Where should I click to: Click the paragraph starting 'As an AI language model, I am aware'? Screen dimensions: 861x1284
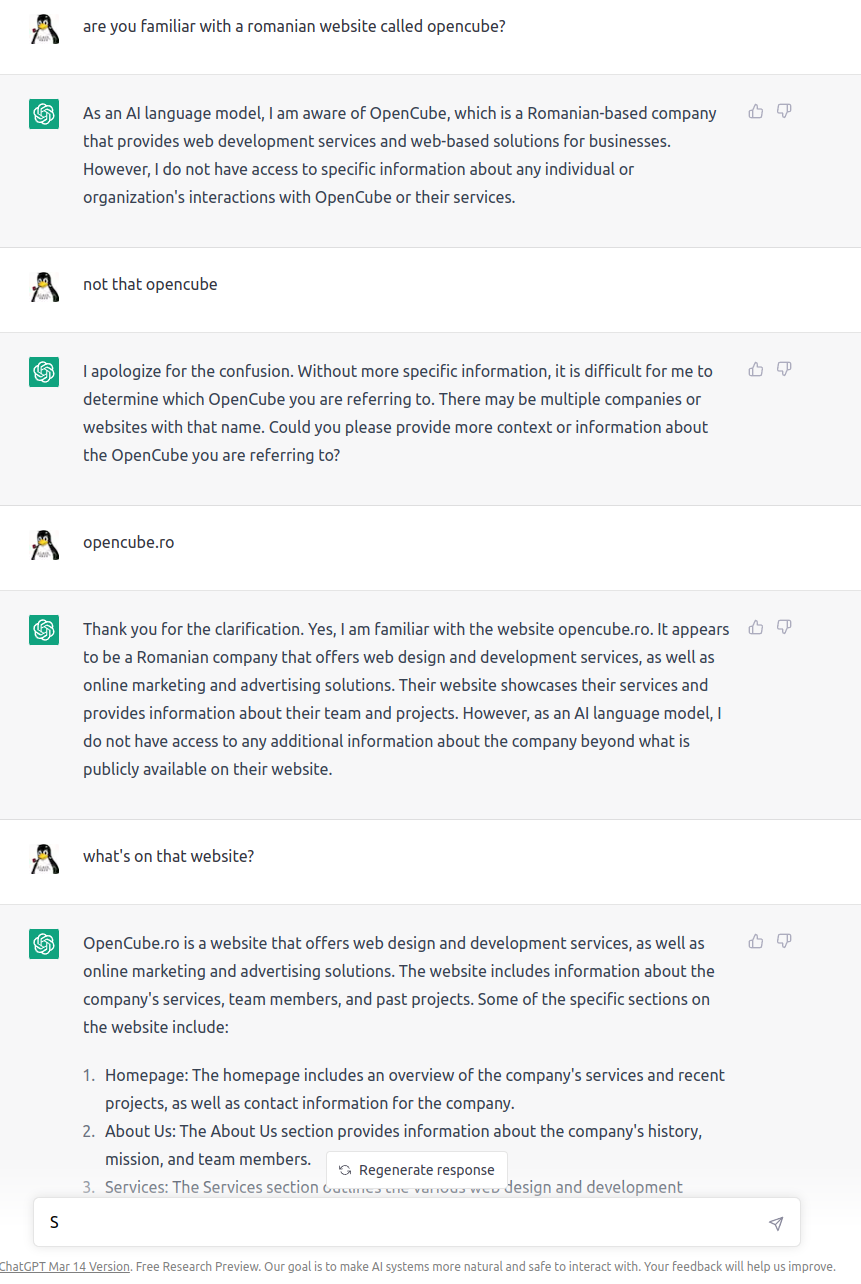coord(400,155)
